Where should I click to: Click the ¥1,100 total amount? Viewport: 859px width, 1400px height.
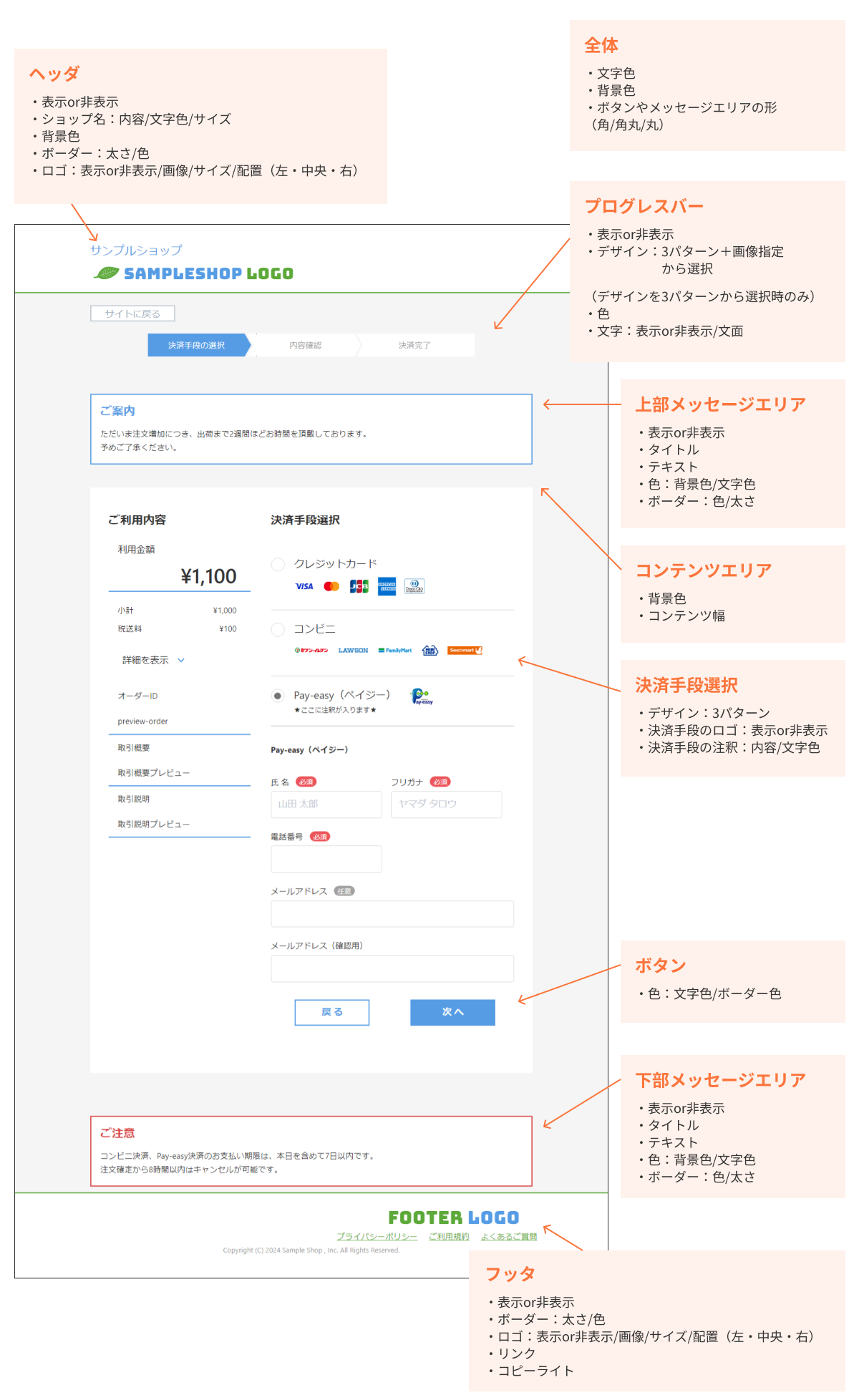click(208, 576)
